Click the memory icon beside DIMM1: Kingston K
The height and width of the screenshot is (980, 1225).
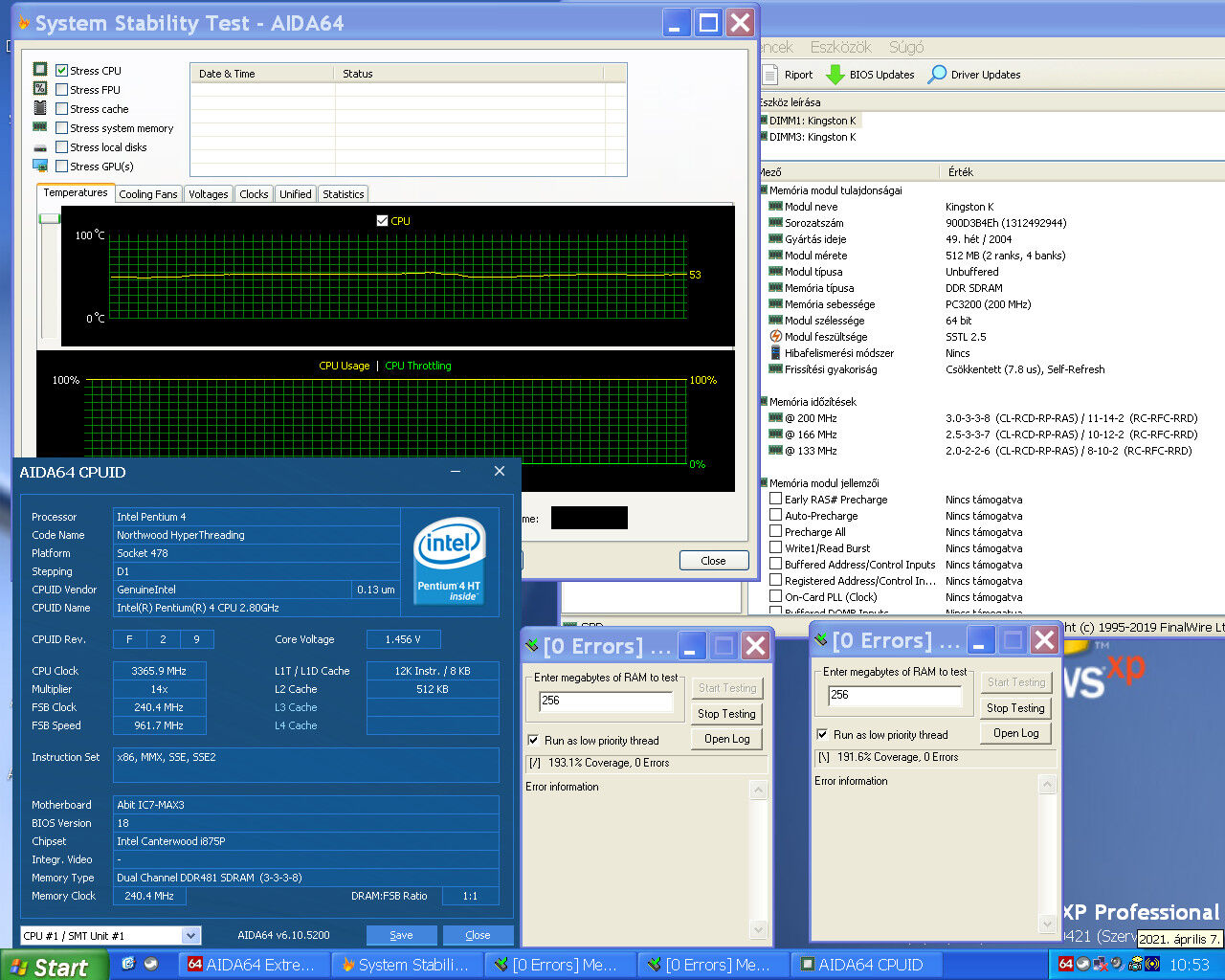(764, 120)
